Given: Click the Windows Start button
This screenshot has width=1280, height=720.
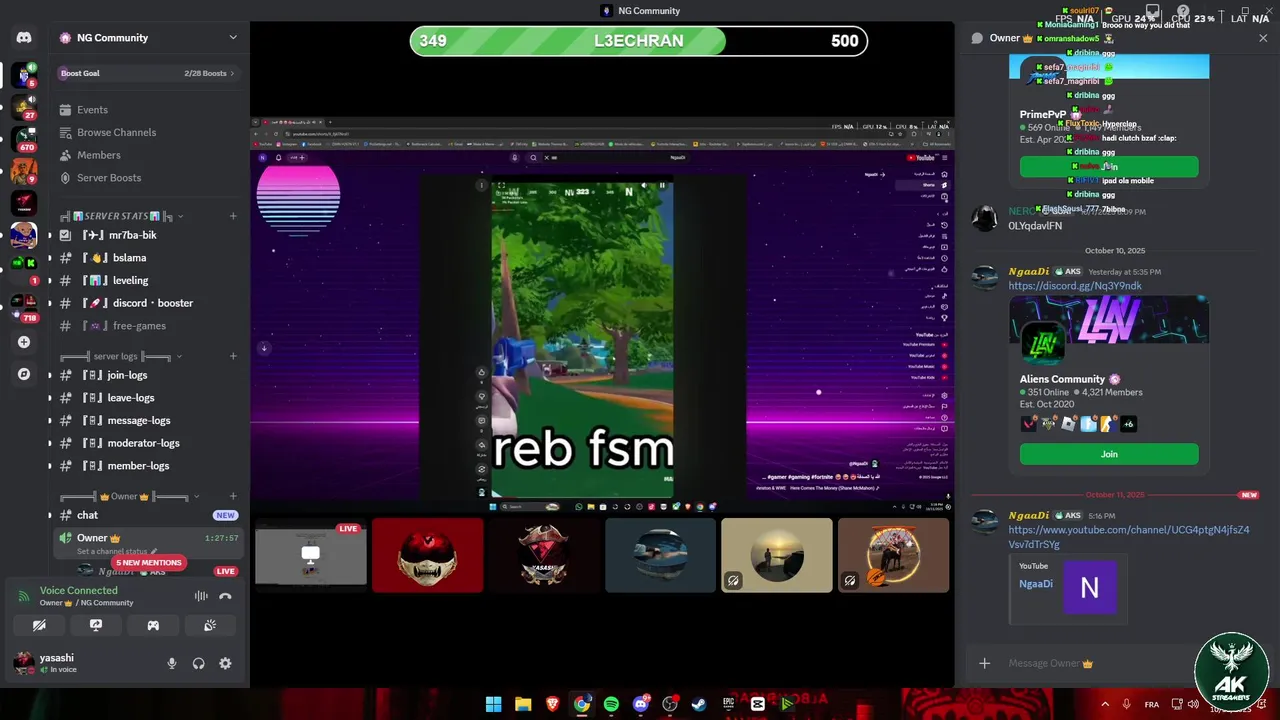Looking at the screenshot, I should click(493, 704).
